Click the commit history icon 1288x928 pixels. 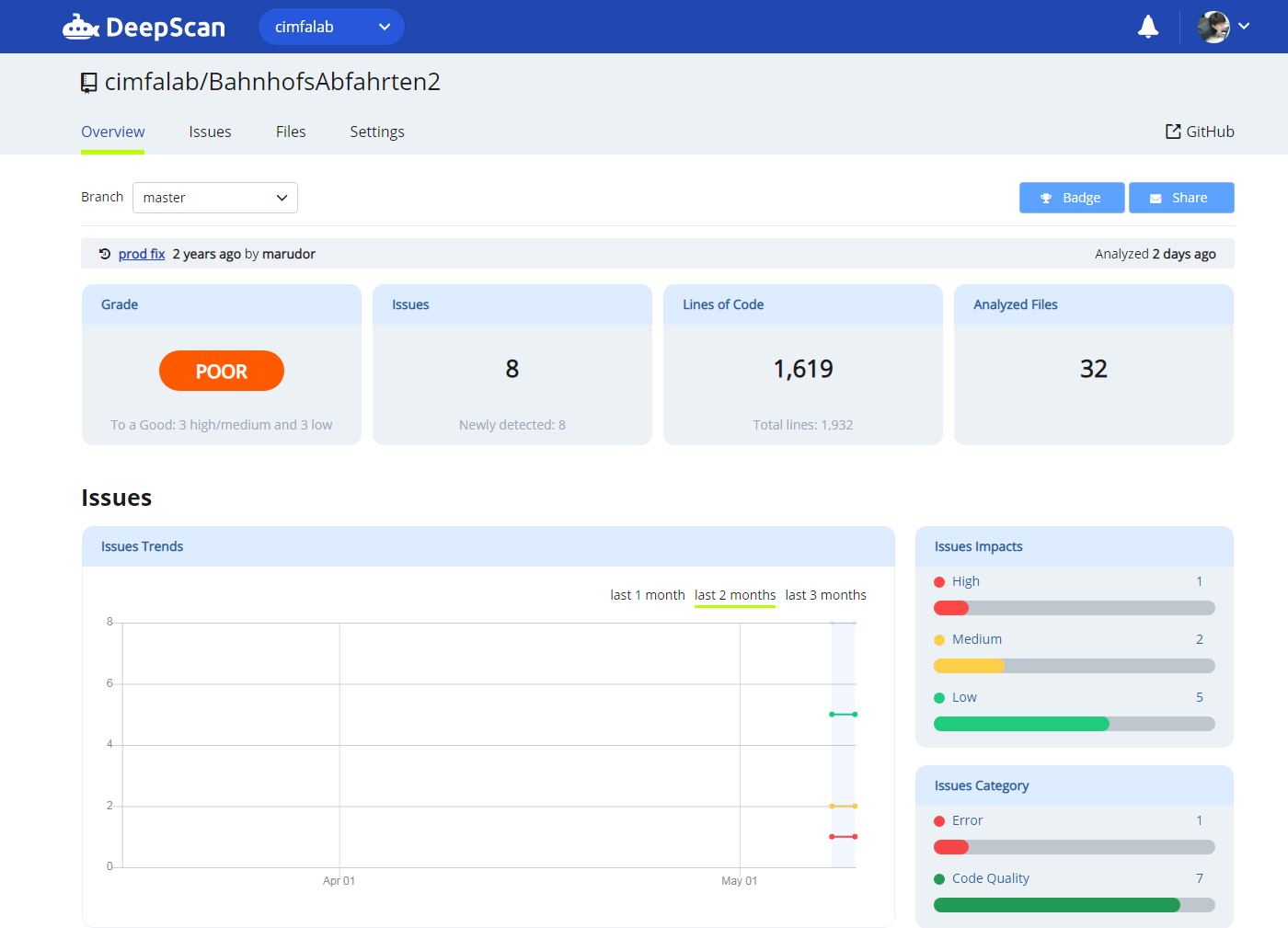(105, 254)
